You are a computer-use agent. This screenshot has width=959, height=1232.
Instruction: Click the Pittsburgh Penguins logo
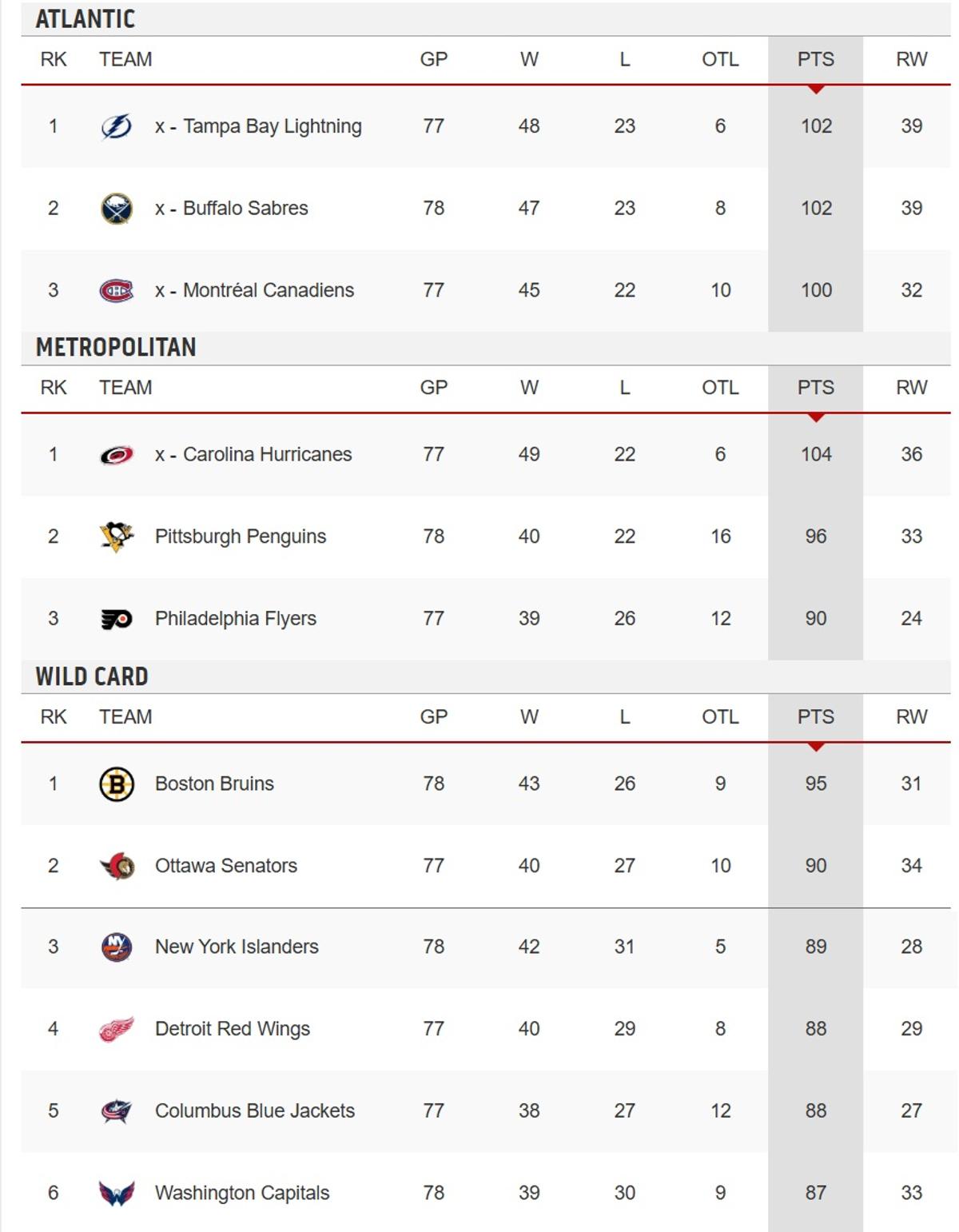tap(115, 536)
